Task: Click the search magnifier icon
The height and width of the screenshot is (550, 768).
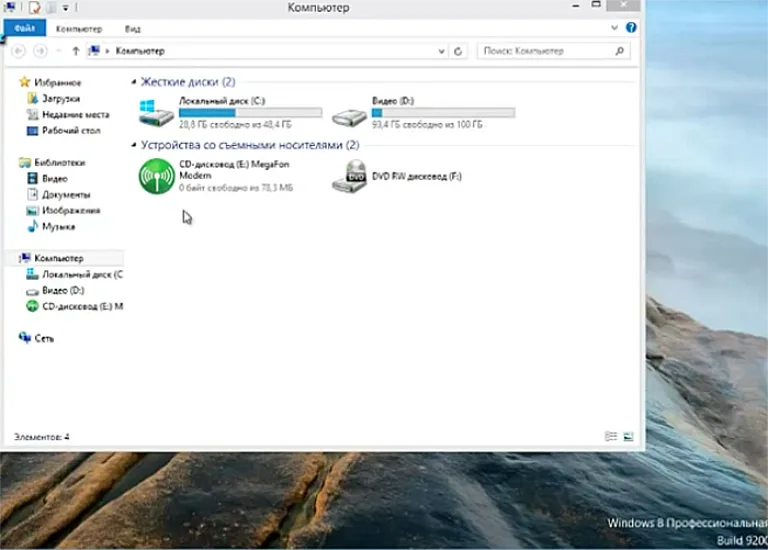Action: pos(620,51)
